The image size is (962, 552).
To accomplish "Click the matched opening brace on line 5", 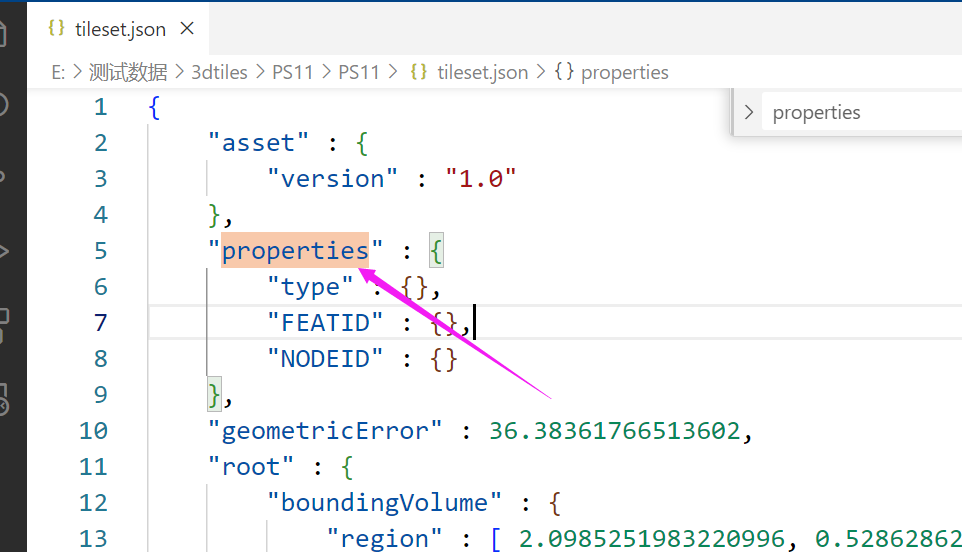I will [x=436, y=251].
